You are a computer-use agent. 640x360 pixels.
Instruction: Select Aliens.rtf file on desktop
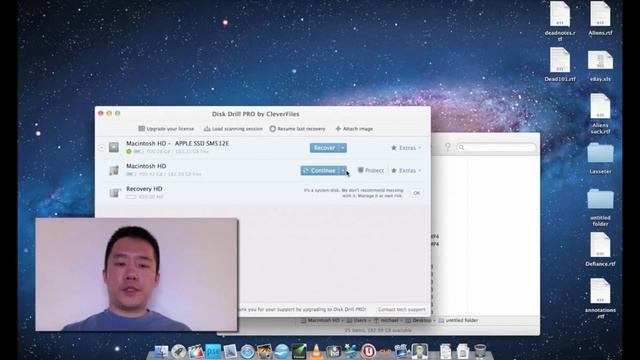(600, 18)
